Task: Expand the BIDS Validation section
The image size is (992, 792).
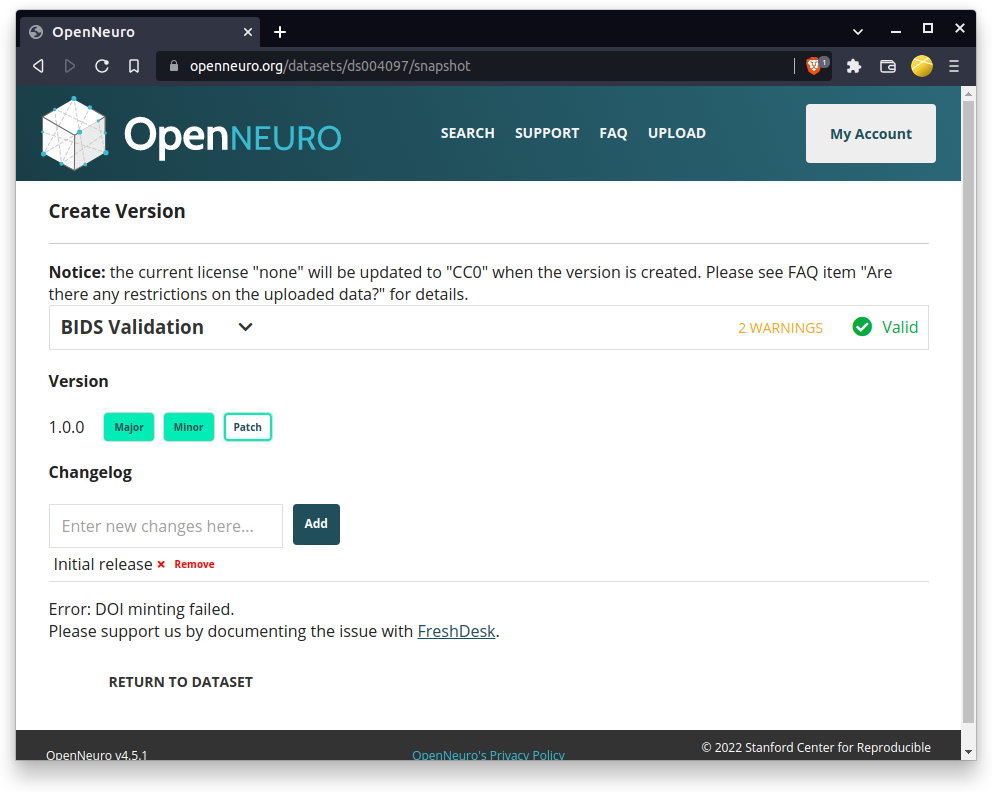Action: pyautogui.click(x=244, y=327)
